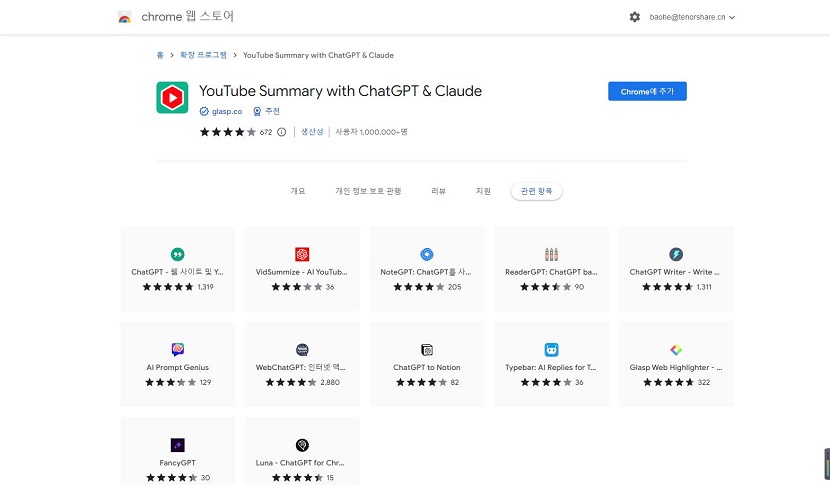Open the glasp.co publisher link
The height and width of the screenshot is (485, 830).
pyautogui.click(x=227, y=111)
